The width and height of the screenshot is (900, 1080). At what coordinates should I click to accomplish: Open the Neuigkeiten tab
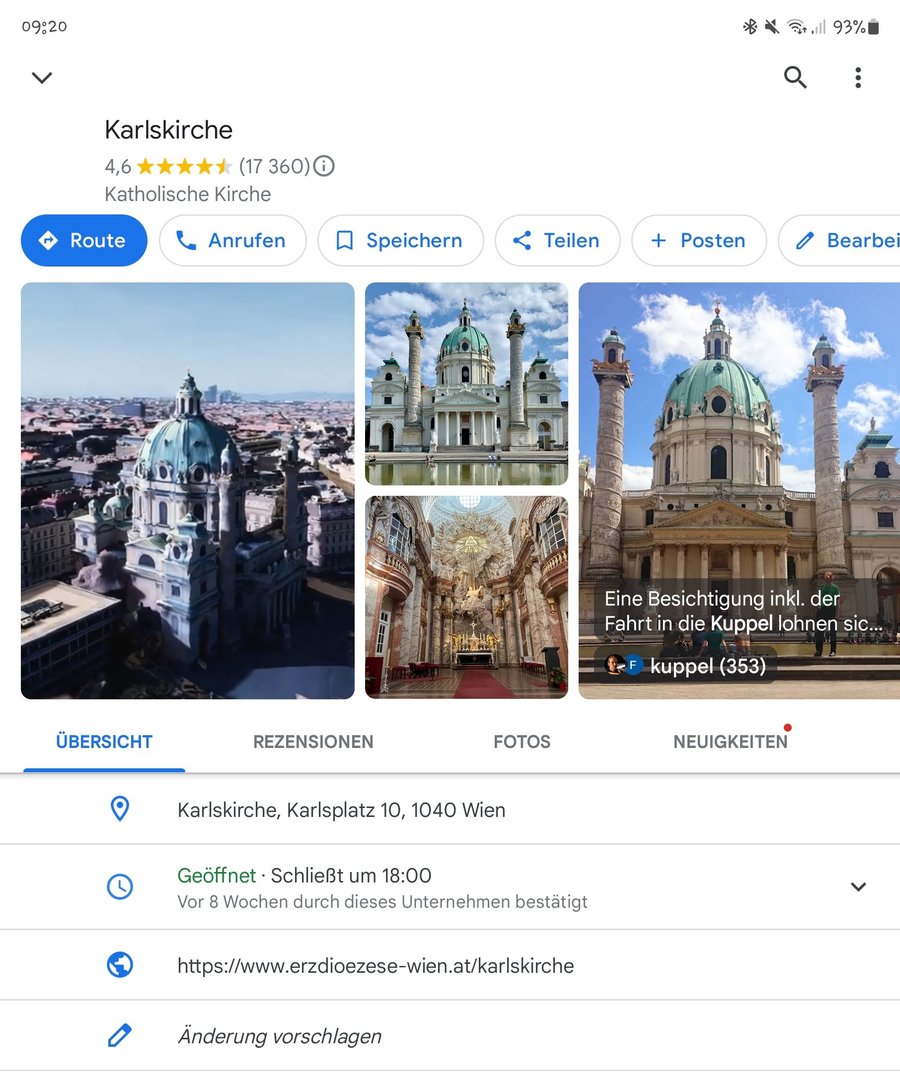(730, 742)
